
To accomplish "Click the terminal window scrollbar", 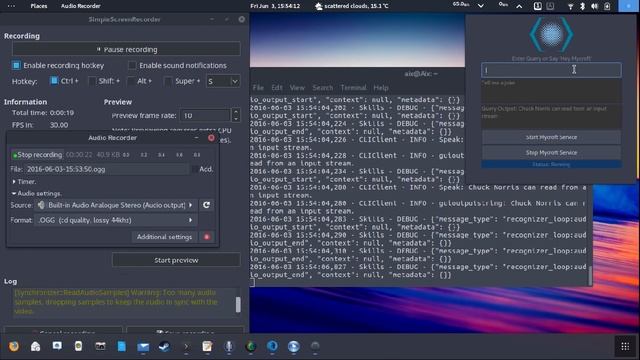I will [x=590, y=276].
